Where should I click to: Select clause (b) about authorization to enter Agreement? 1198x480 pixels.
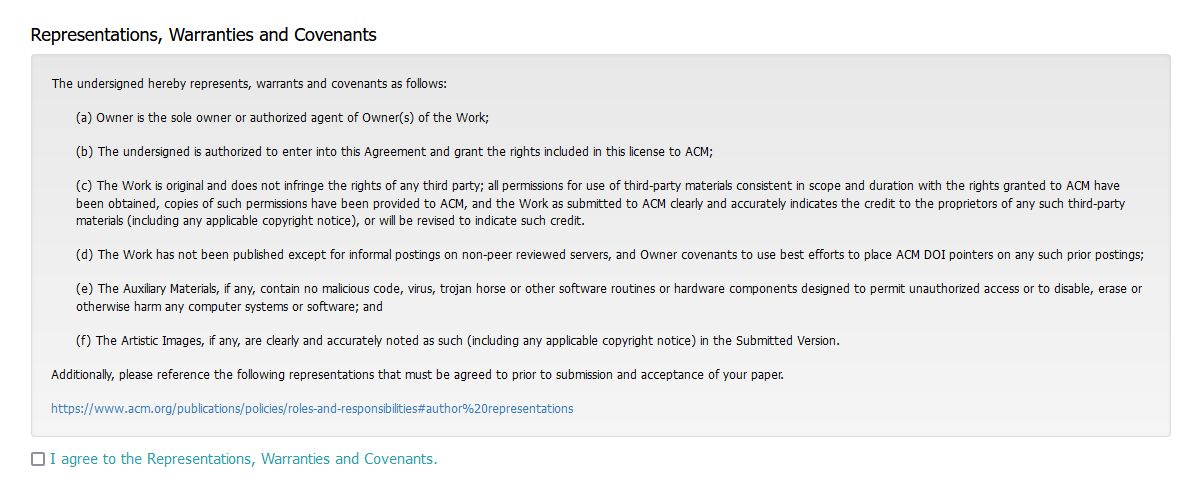[x=394, y=151]
